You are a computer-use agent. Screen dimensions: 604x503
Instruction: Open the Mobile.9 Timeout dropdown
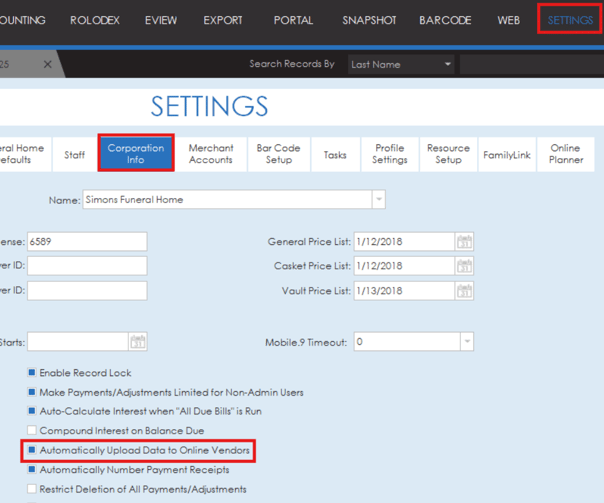point(466,342)
